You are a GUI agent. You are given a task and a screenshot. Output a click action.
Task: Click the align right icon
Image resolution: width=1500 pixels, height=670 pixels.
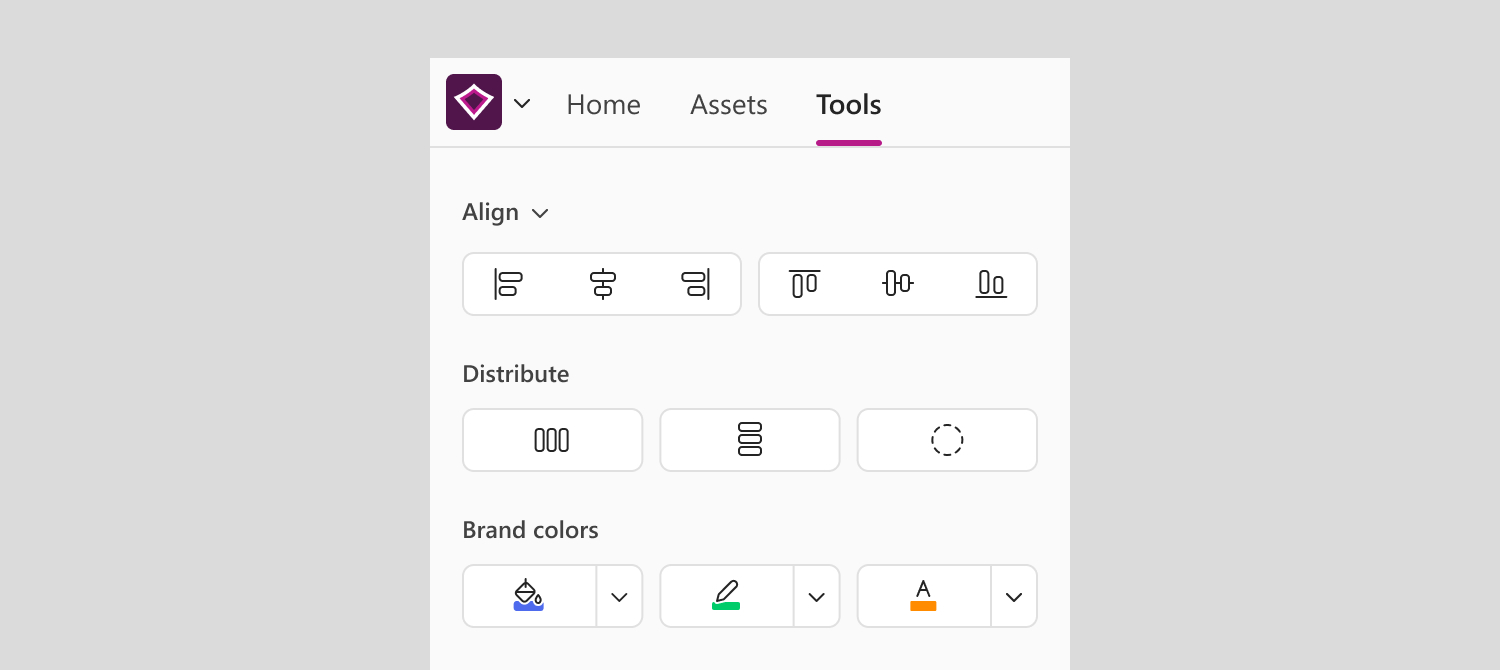[696, 284]
